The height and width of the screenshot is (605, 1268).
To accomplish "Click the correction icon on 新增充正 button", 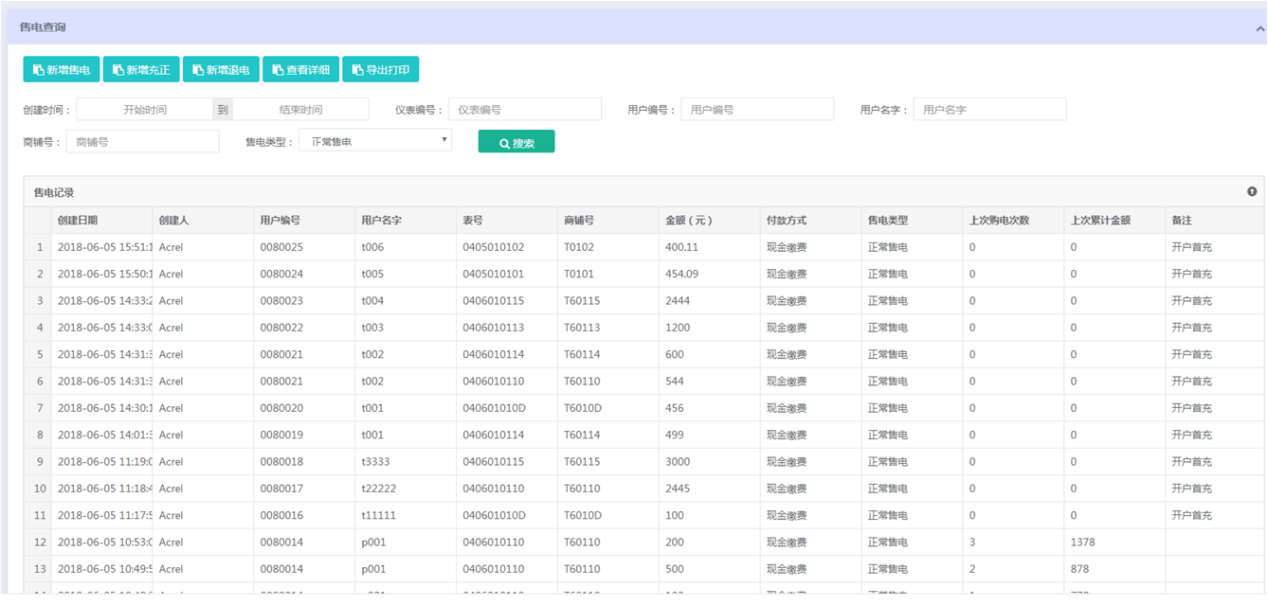I will [116, 69].
